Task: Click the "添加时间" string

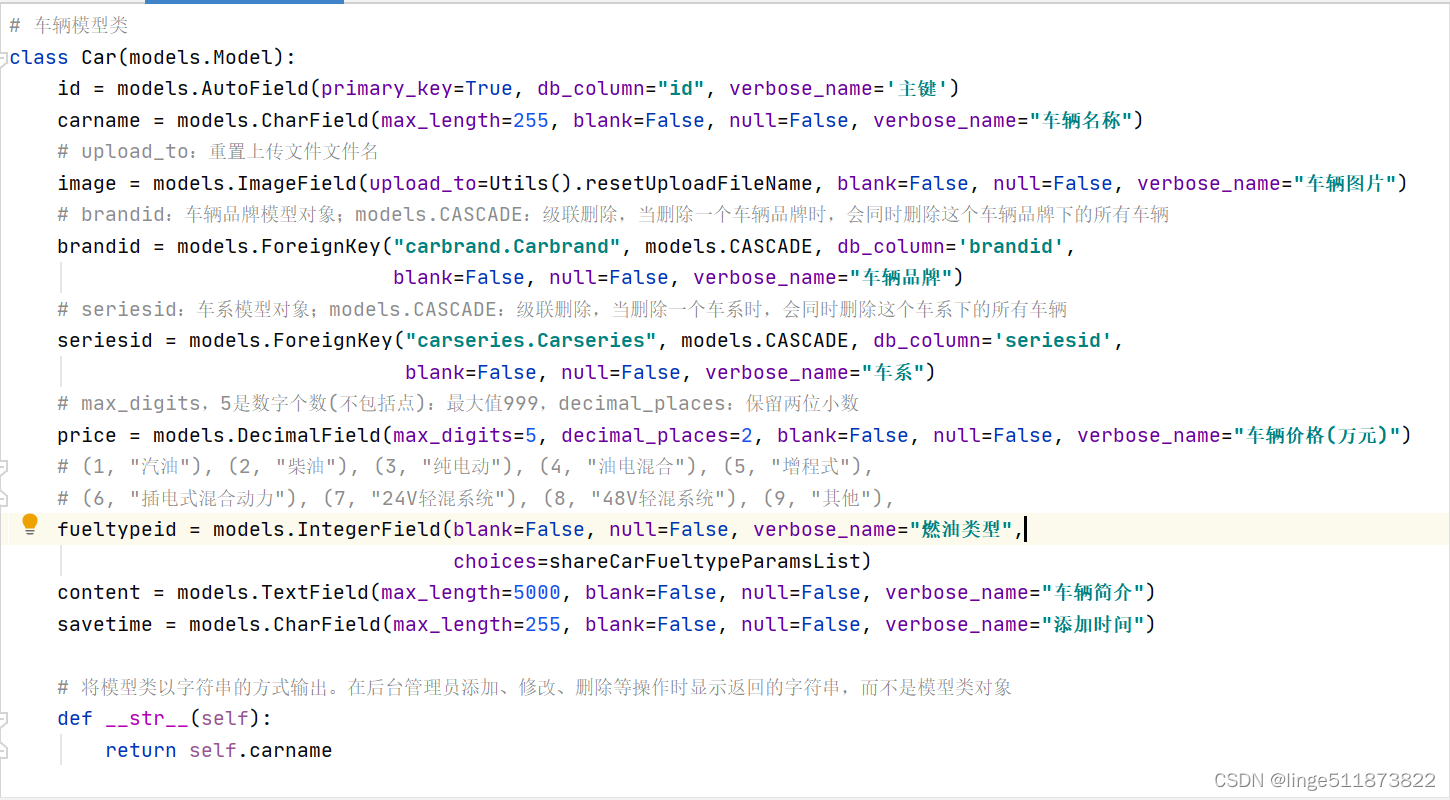Action: [1093, 625]
